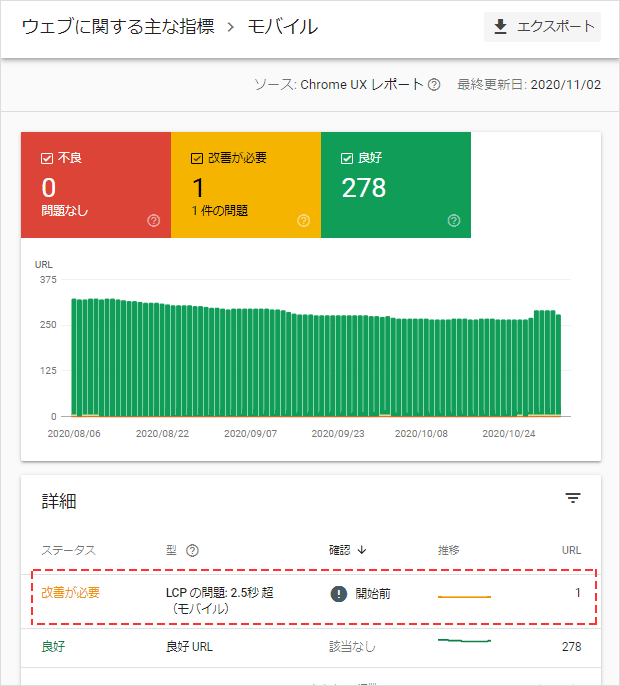Click help icon in green 良好 card
620x686 pixels.
(x=454, y=220)
